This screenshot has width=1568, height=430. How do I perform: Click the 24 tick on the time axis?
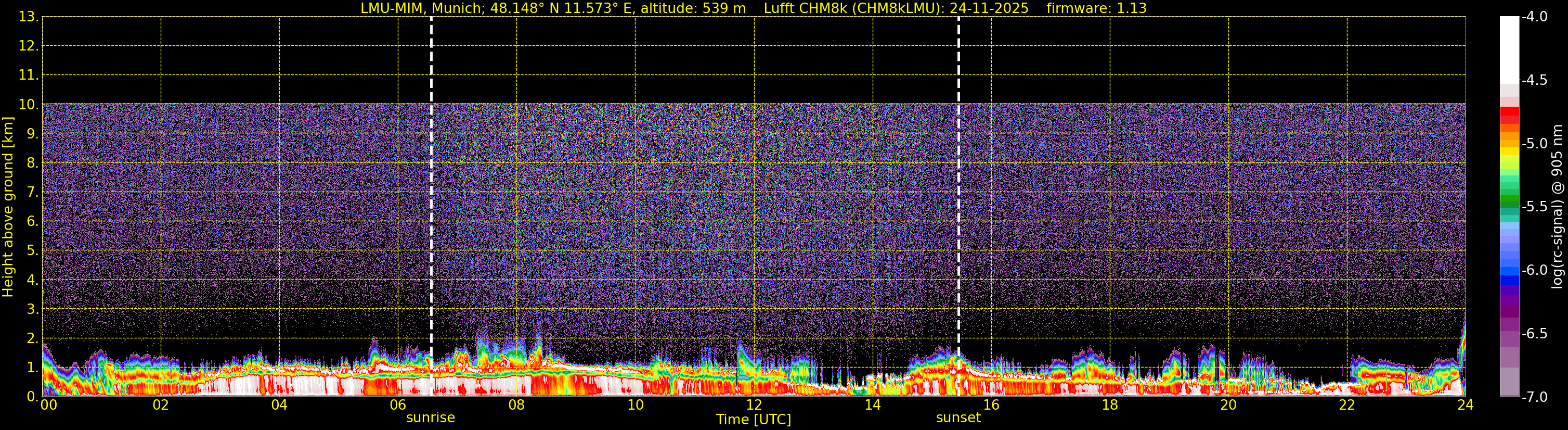click(x=1465, y=406)
